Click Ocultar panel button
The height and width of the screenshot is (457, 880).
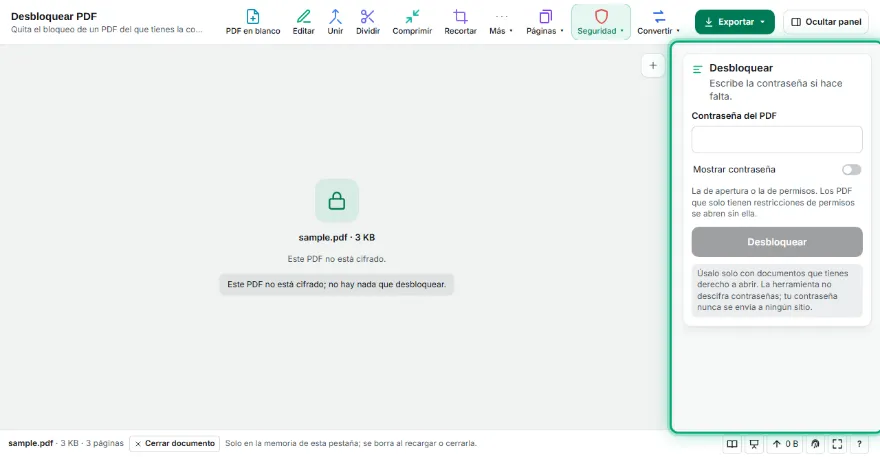pos(826,22)
